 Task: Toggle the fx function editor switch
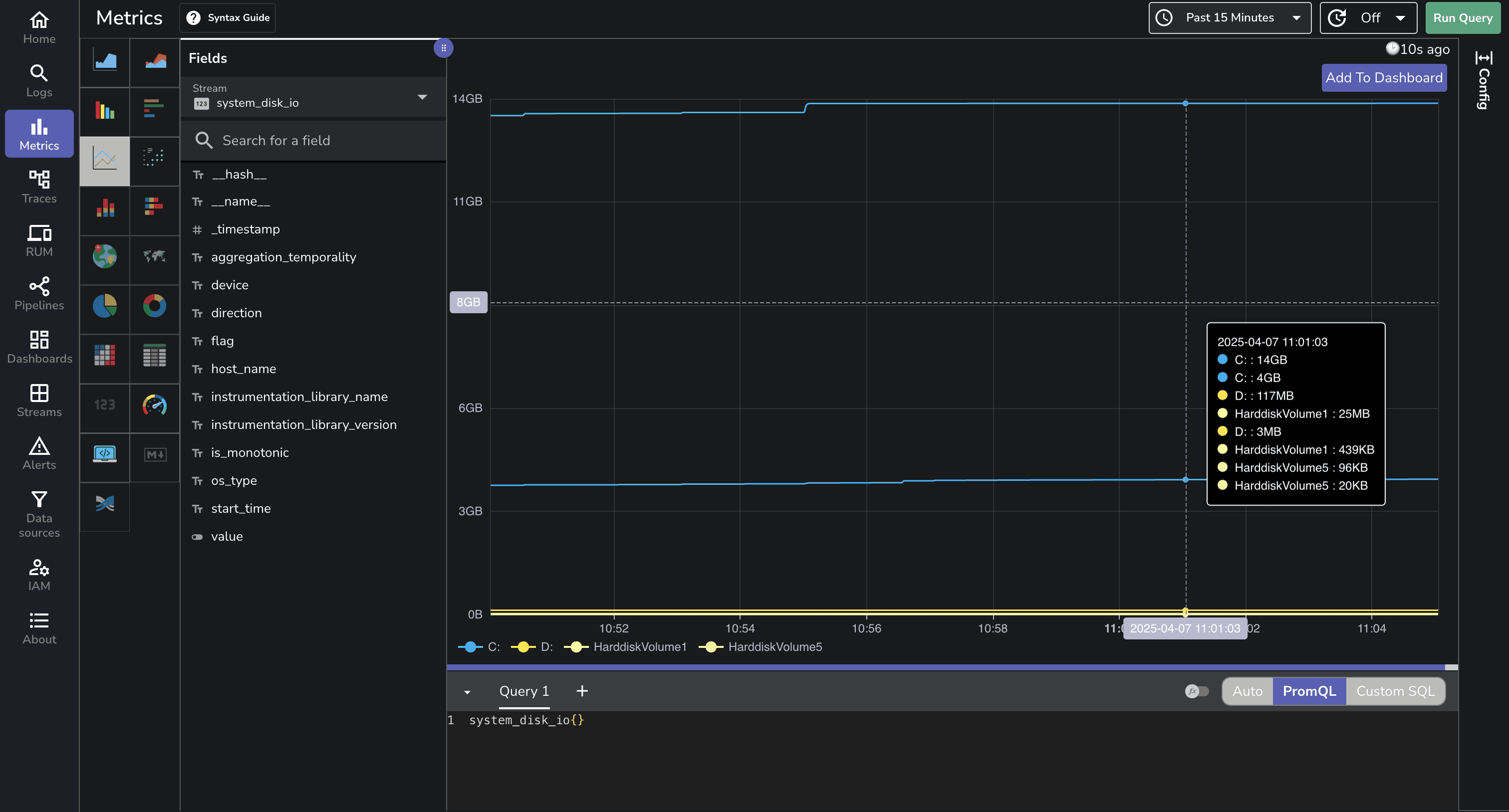click(x=1196, y=691)
